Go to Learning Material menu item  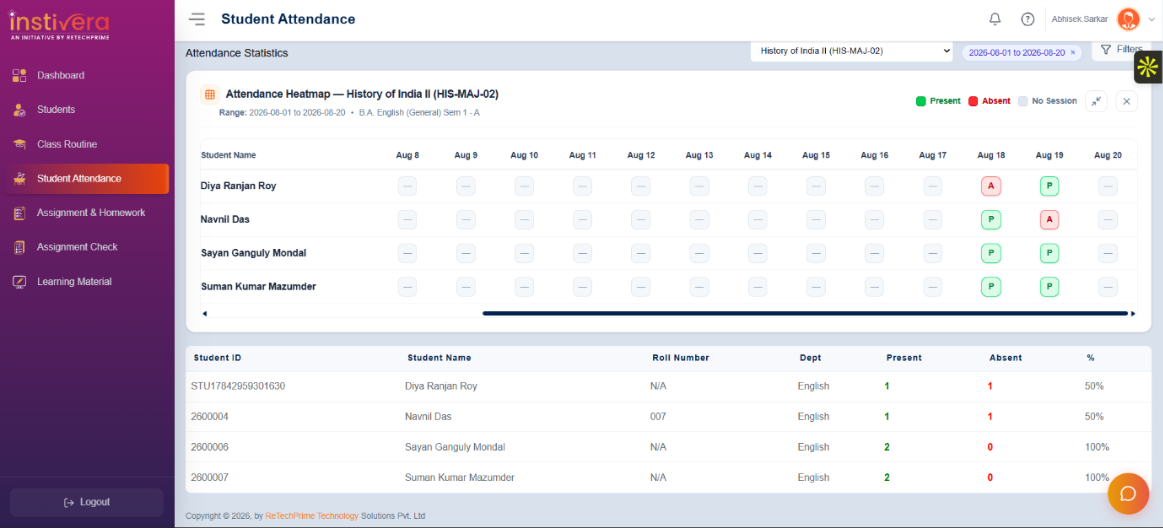(74, 282)
